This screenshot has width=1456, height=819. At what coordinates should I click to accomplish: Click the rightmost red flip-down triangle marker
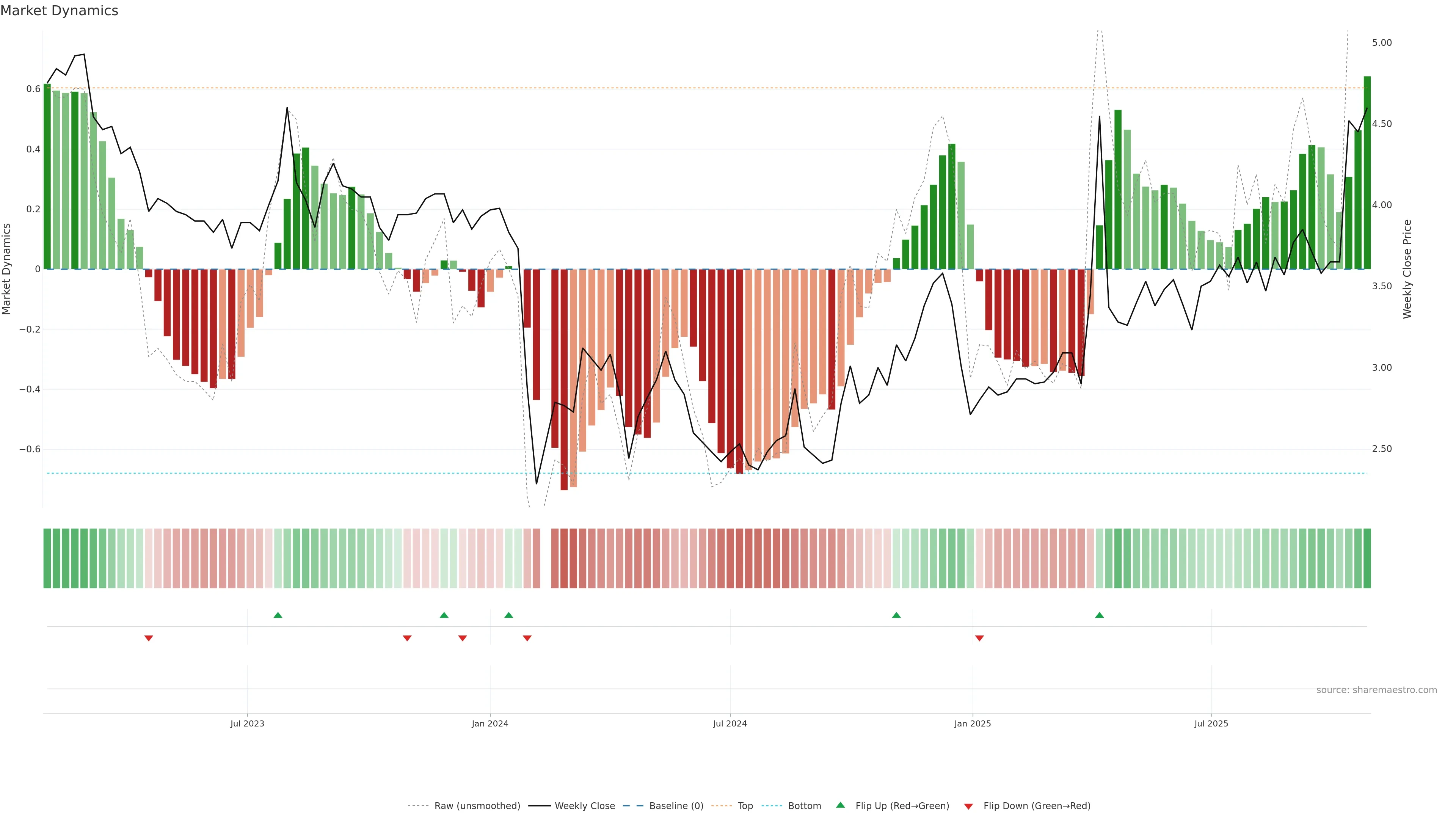[x=979, y=638]
